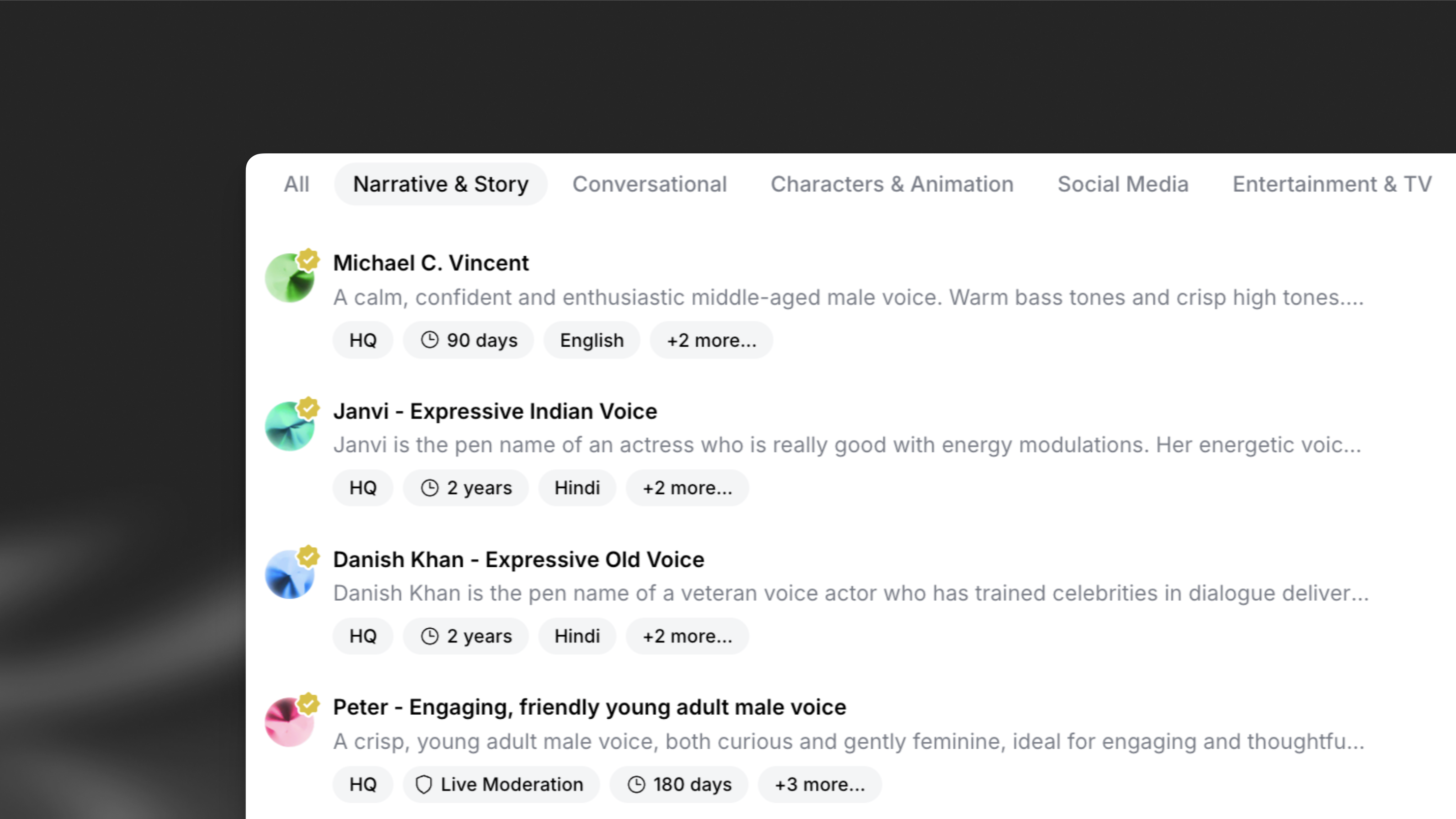This screenshot has height=819, width=1456.
Task: Toggle the Hindi tag on Janvi's voice
Action: coord(577,487)
